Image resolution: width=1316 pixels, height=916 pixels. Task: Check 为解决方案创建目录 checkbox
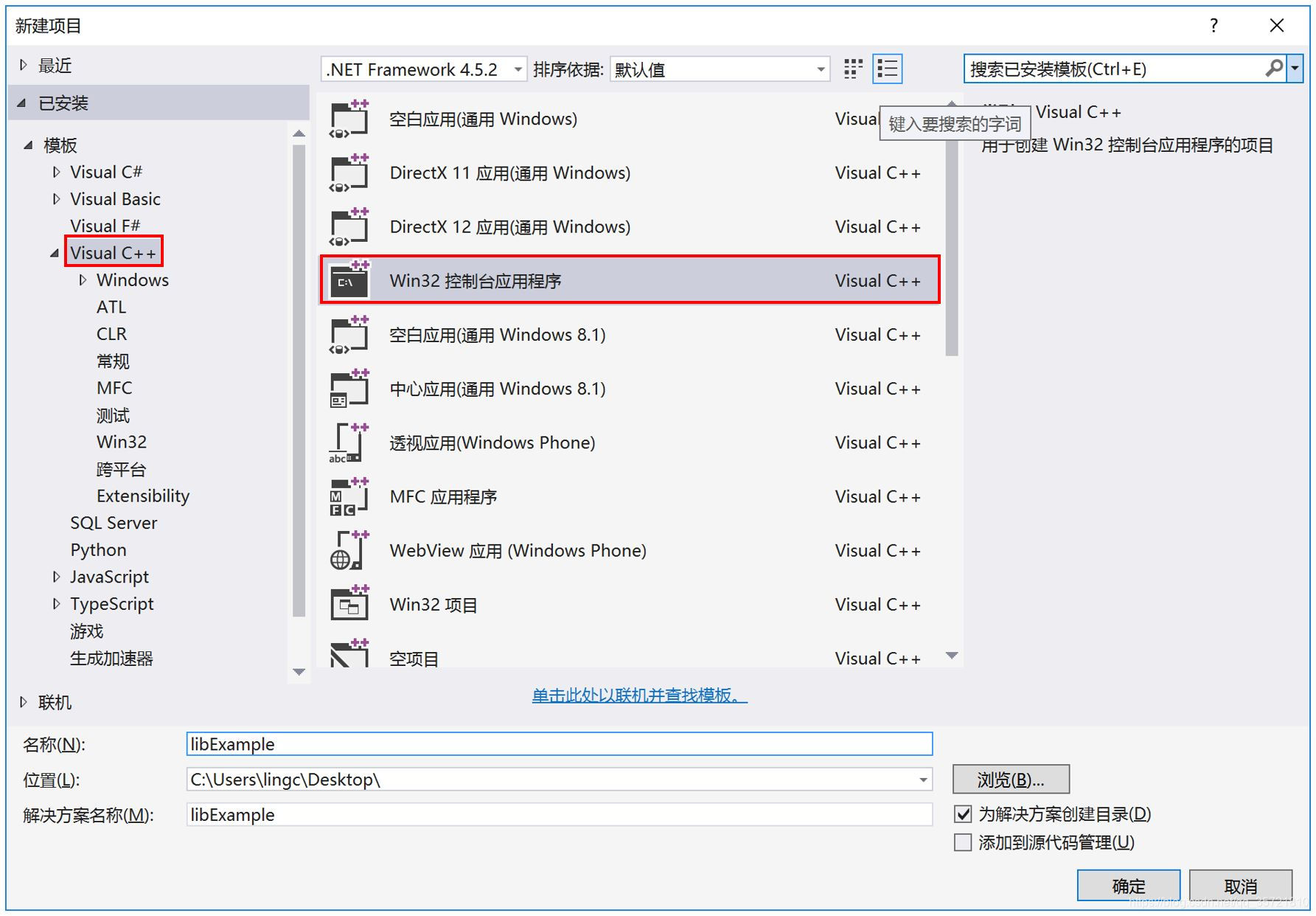coord(963,814)
